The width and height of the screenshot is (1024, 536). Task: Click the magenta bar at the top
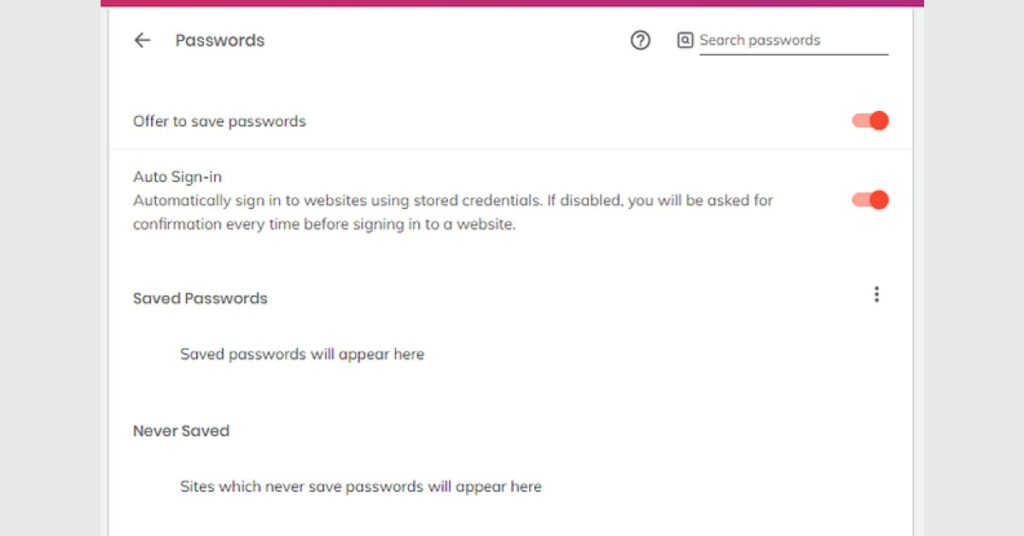coord(512,3)
